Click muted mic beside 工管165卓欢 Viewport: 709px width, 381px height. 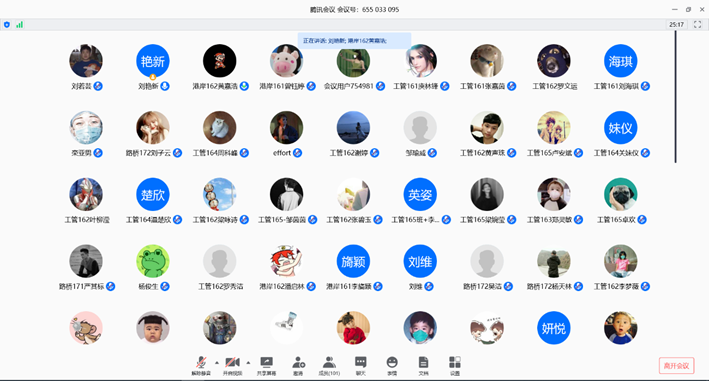[642, 220]
